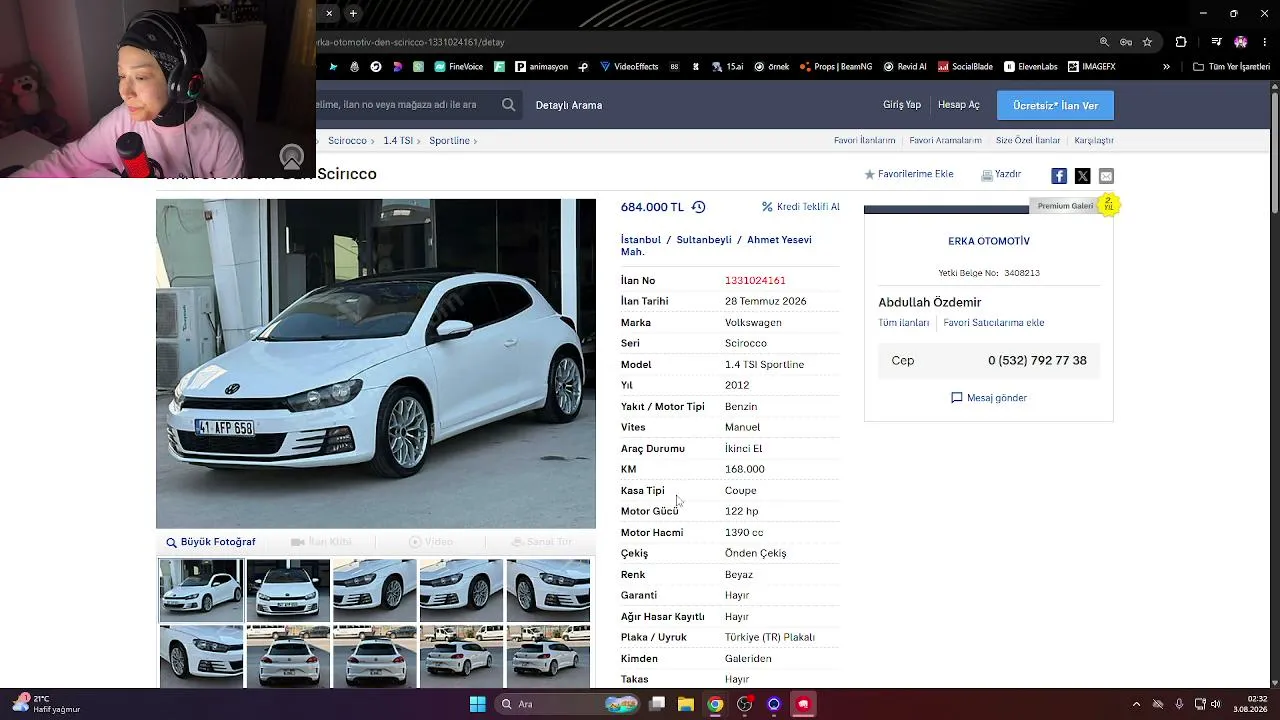Image resolution: width=1280 pixels, height=720 pixels.
Task: Click the Ücretsiz İlan Ver button
Action: (1055, 105)
